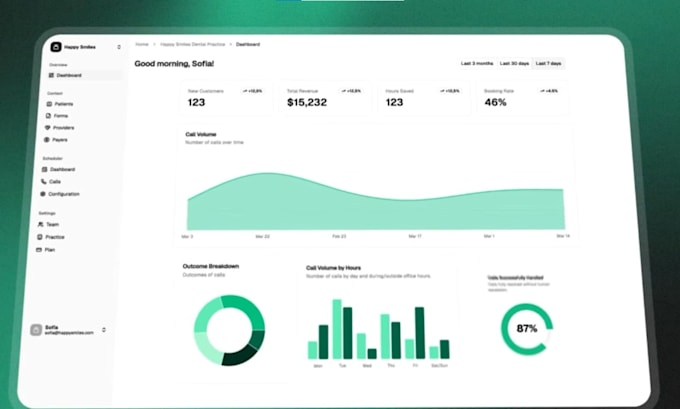Click the Outcome Breakdown donut chart
680x409 pixels.
click(229, 330)
